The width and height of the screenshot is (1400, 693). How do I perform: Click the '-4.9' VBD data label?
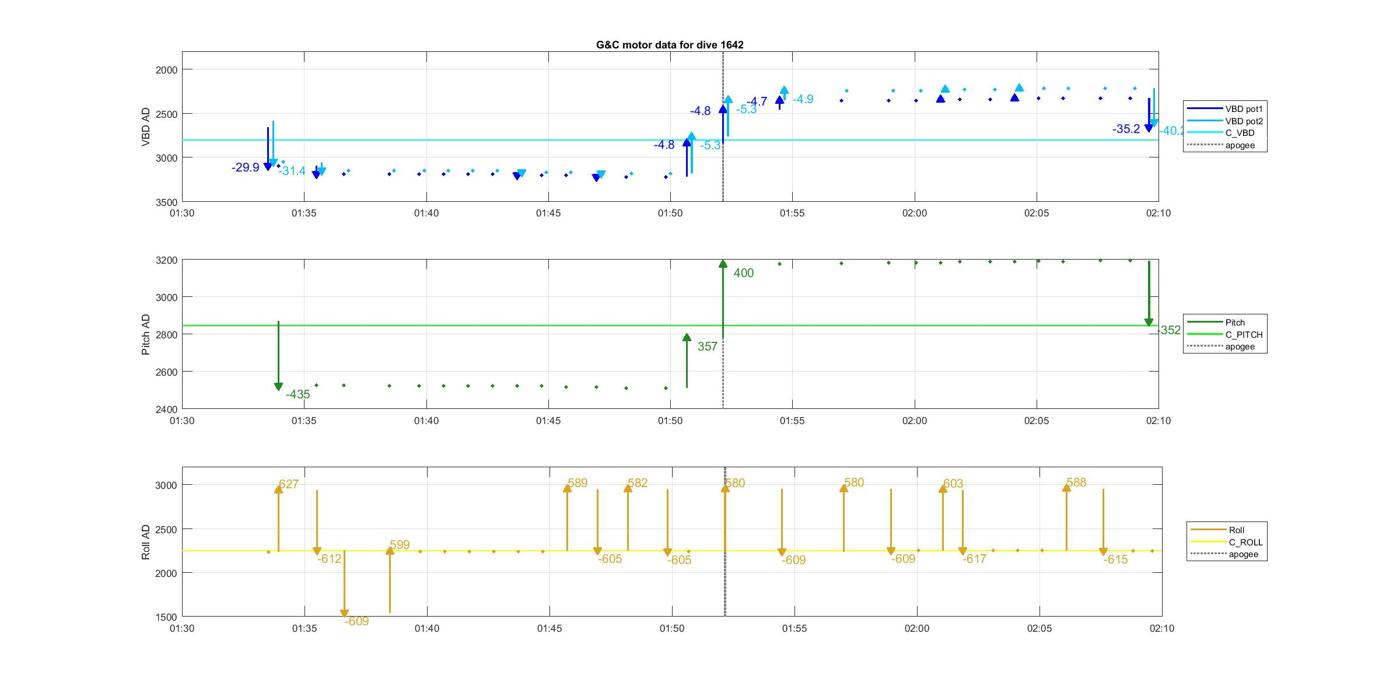pyautogui.click(x=803, y=99)
